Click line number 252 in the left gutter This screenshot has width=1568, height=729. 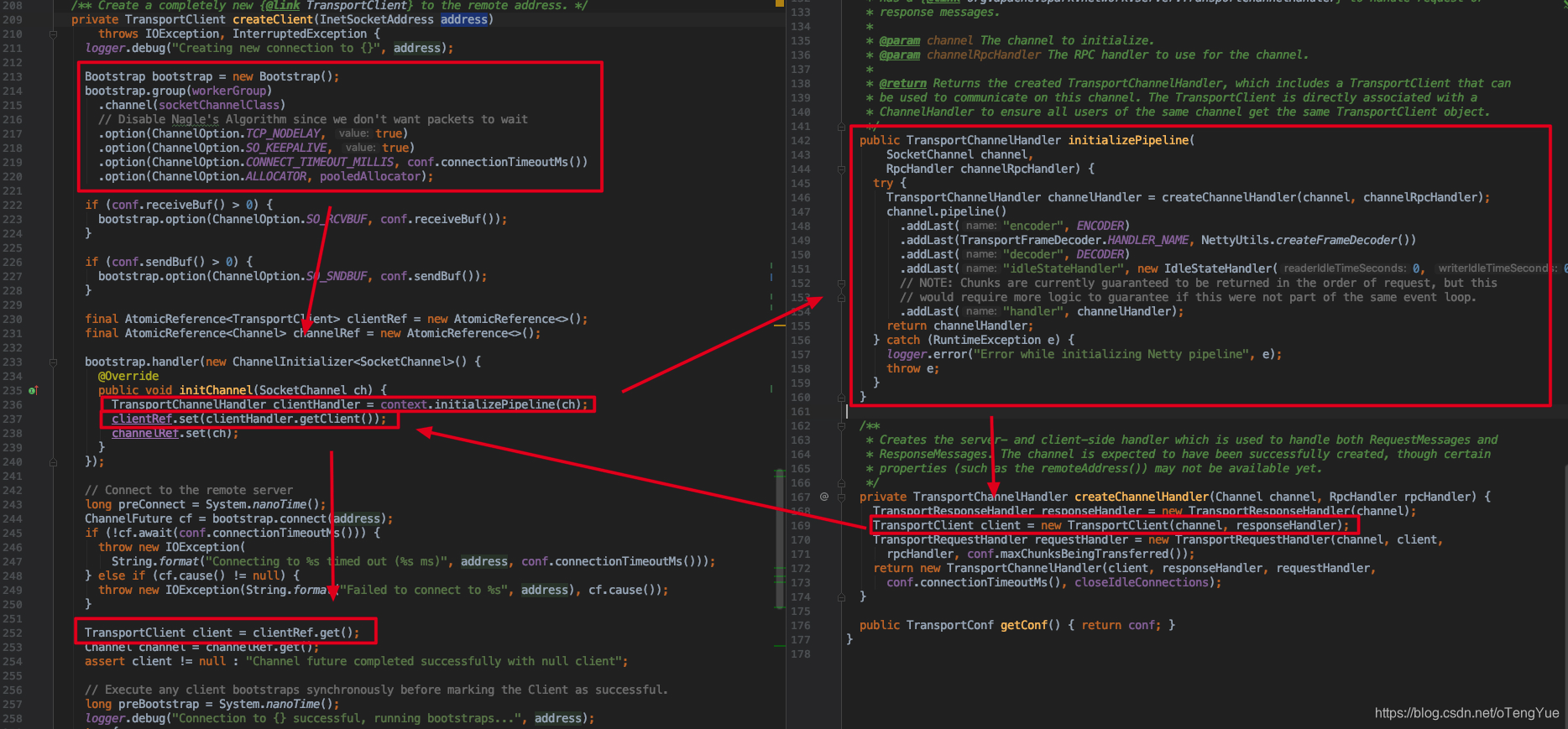click(13, 633)
